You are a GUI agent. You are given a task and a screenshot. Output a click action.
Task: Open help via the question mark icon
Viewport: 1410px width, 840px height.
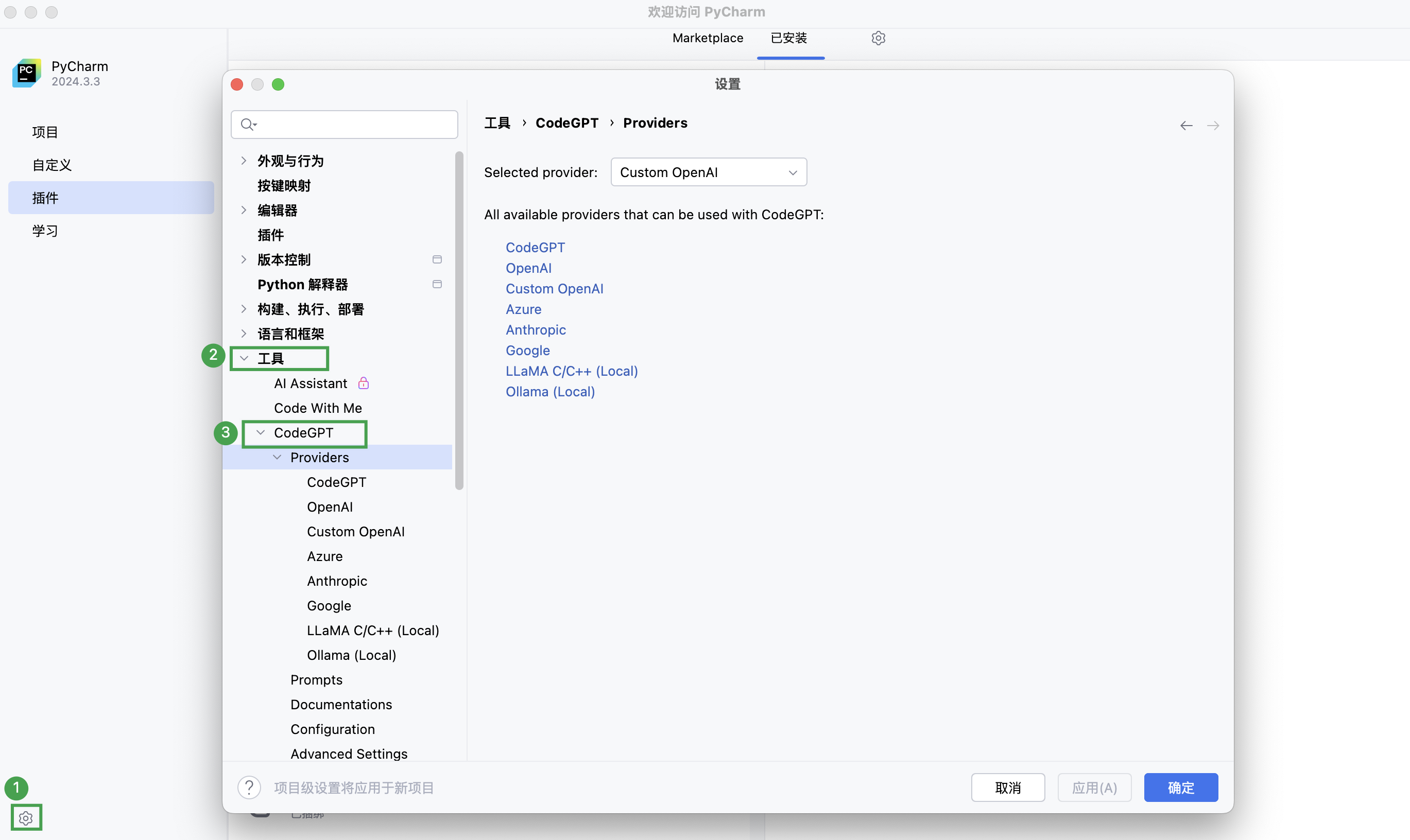click(249, 787)
